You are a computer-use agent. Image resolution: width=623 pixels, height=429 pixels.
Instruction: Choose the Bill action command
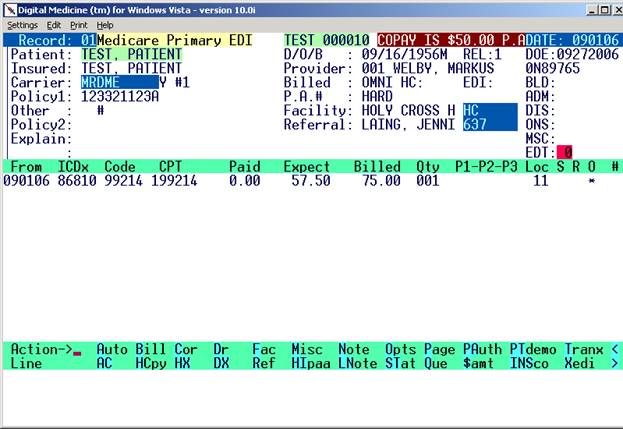(x=150, y=349)
